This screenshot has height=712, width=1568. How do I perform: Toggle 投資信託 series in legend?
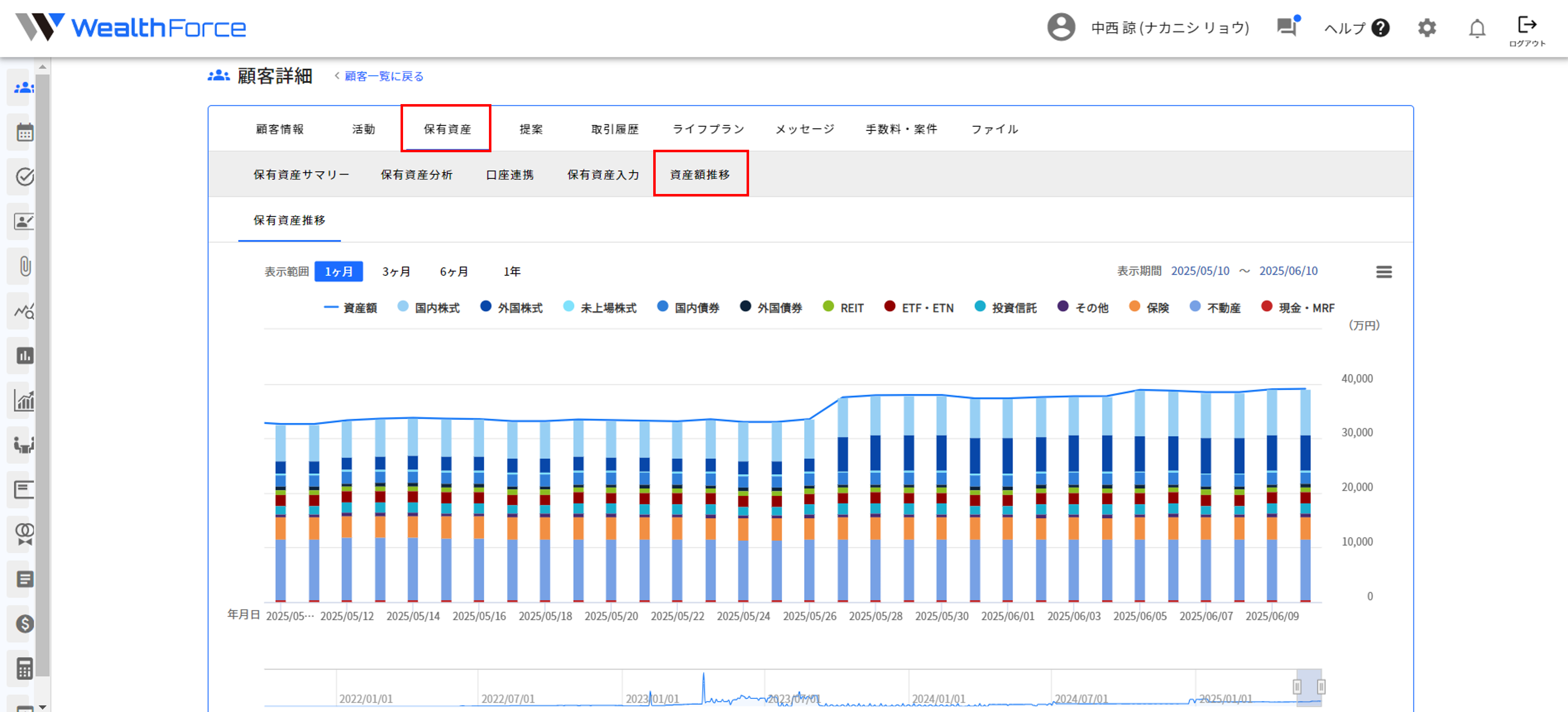coord(1006,308)
